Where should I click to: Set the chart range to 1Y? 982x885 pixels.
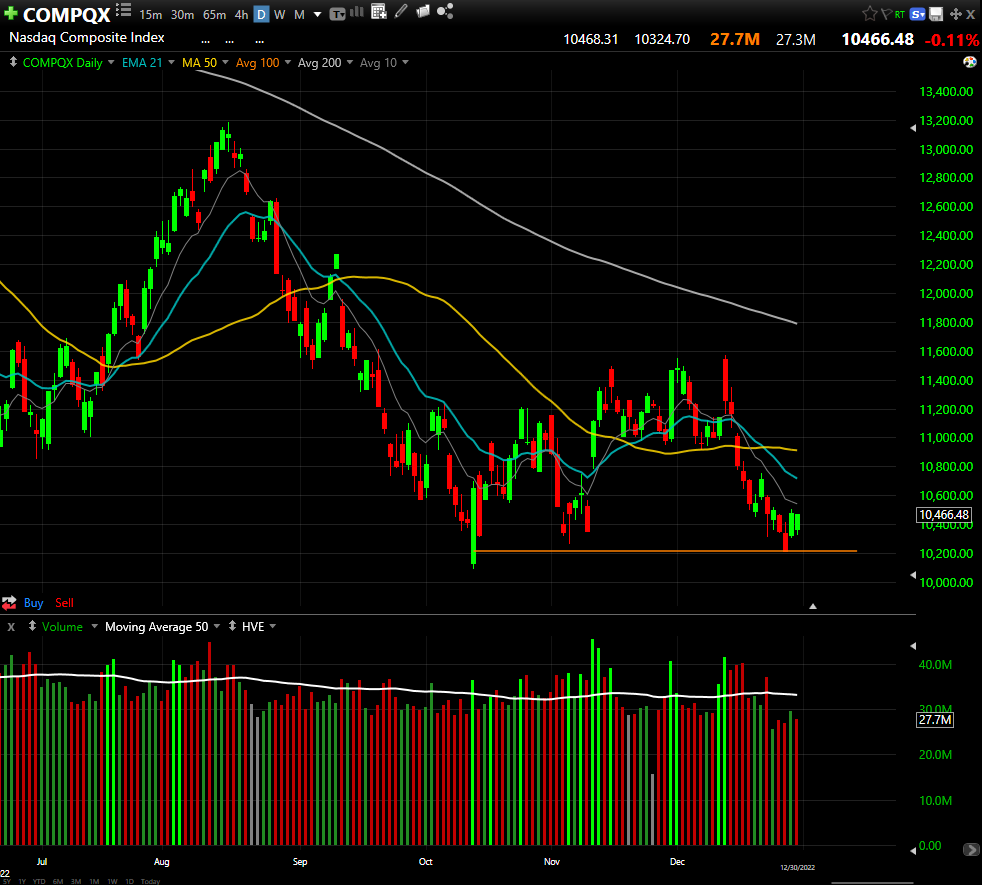(x=23, y=881)
